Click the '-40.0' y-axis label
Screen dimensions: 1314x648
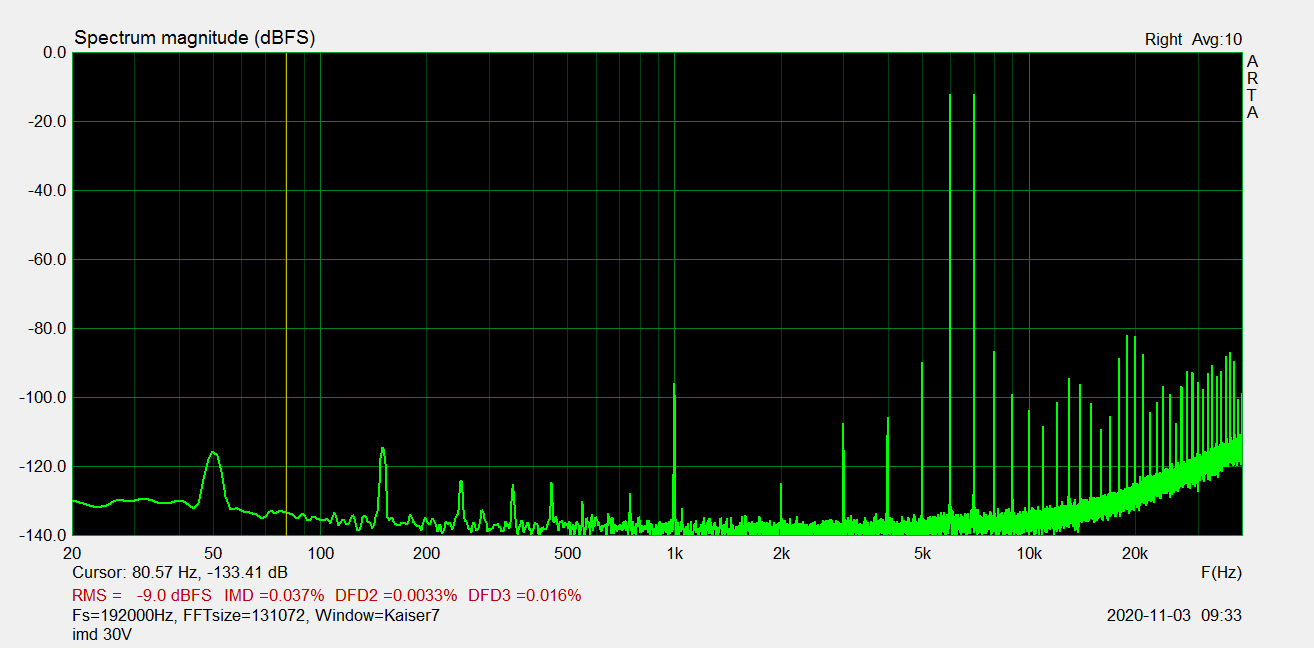tap(48, 191)
